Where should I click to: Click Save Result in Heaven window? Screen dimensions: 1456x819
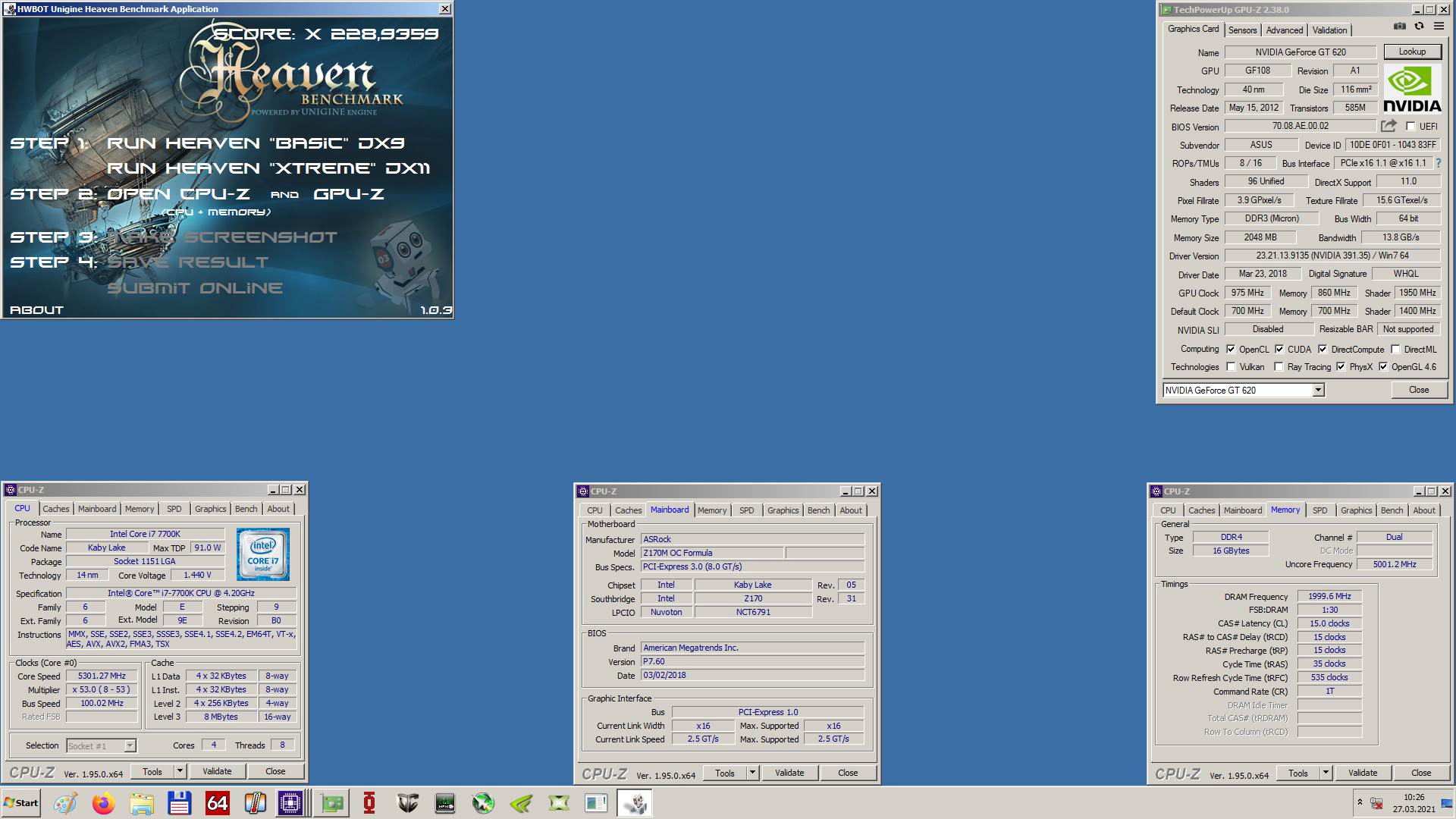(x=187, y=262)
